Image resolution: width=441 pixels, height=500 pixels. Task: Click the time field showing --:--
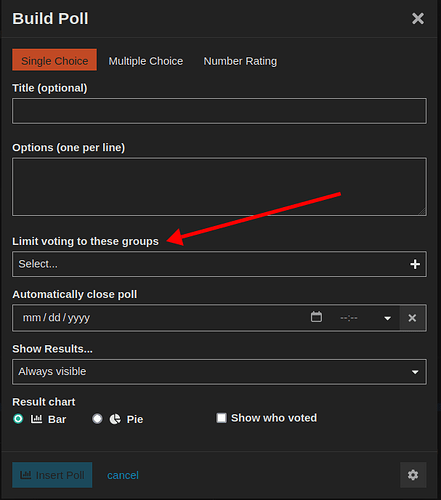pyautogui.click(x=349, y=318)
